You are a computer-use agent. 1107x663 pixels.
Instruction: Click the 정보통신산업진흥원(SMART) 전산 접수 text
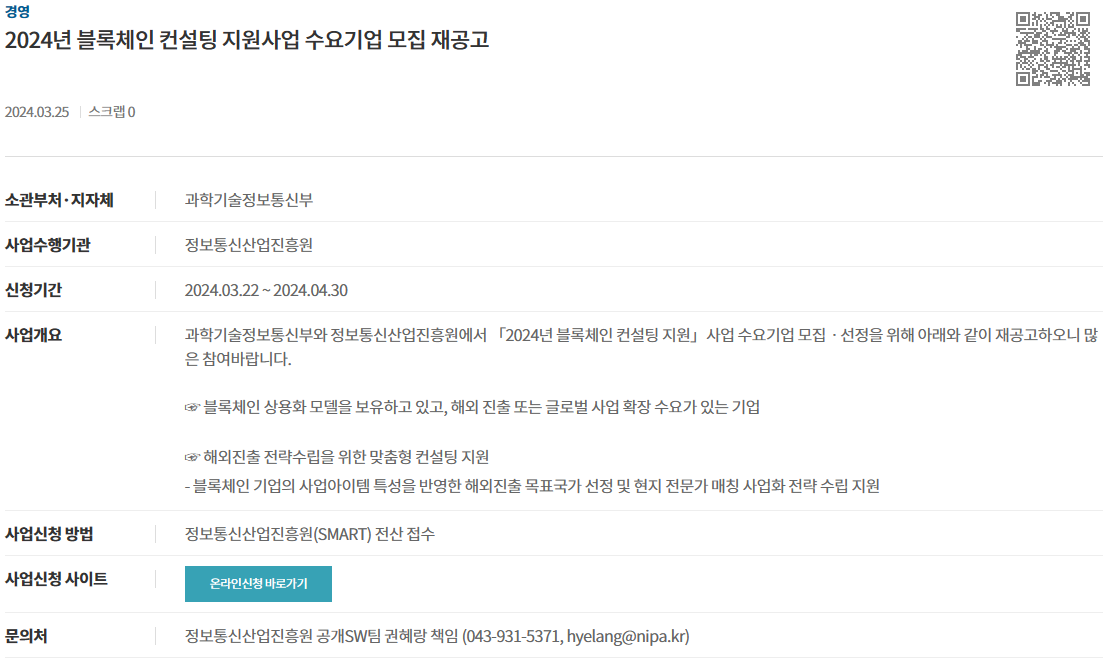310,534
